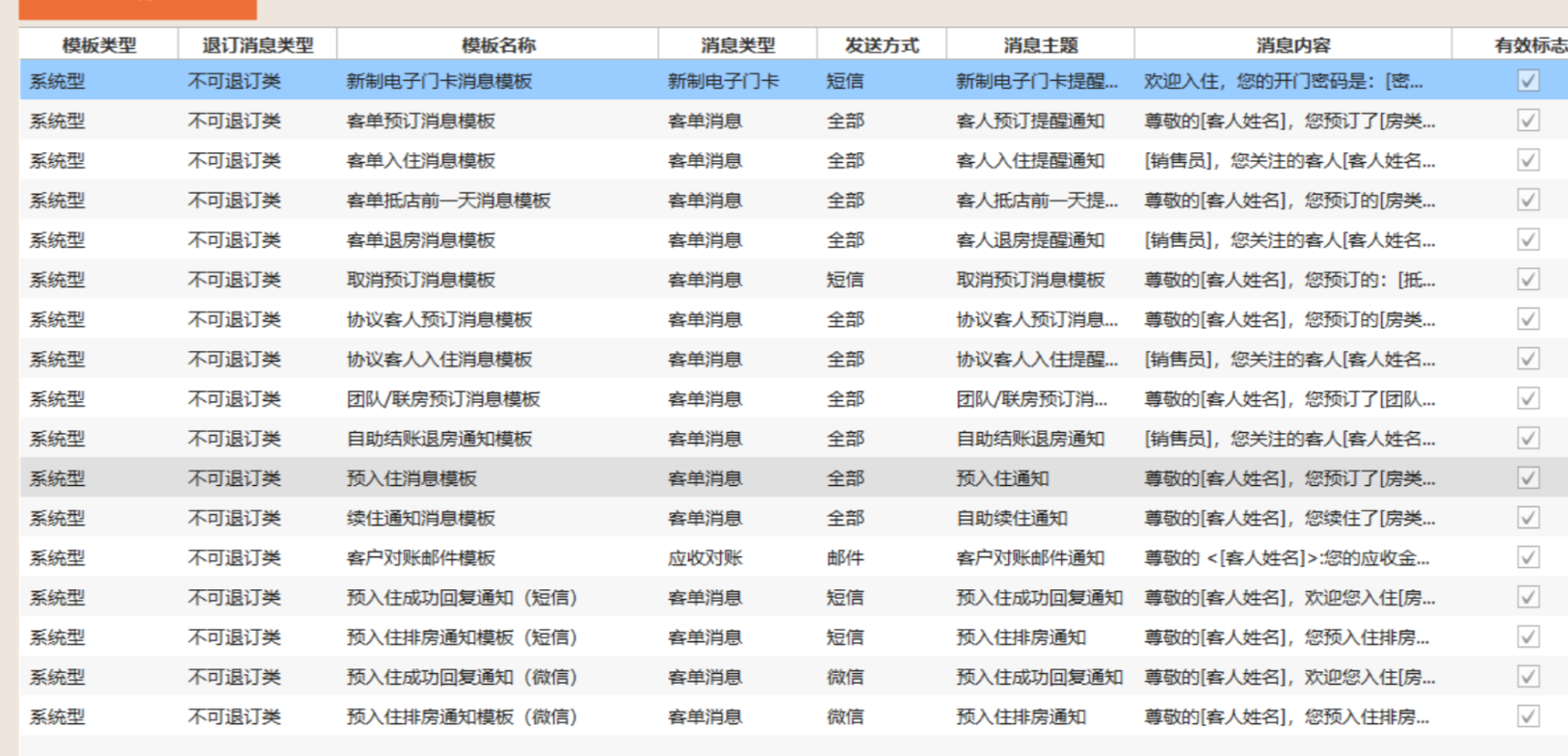
Task: Select 预入住排房通知模板（微信）row
Action: click(x=461, y=716)
